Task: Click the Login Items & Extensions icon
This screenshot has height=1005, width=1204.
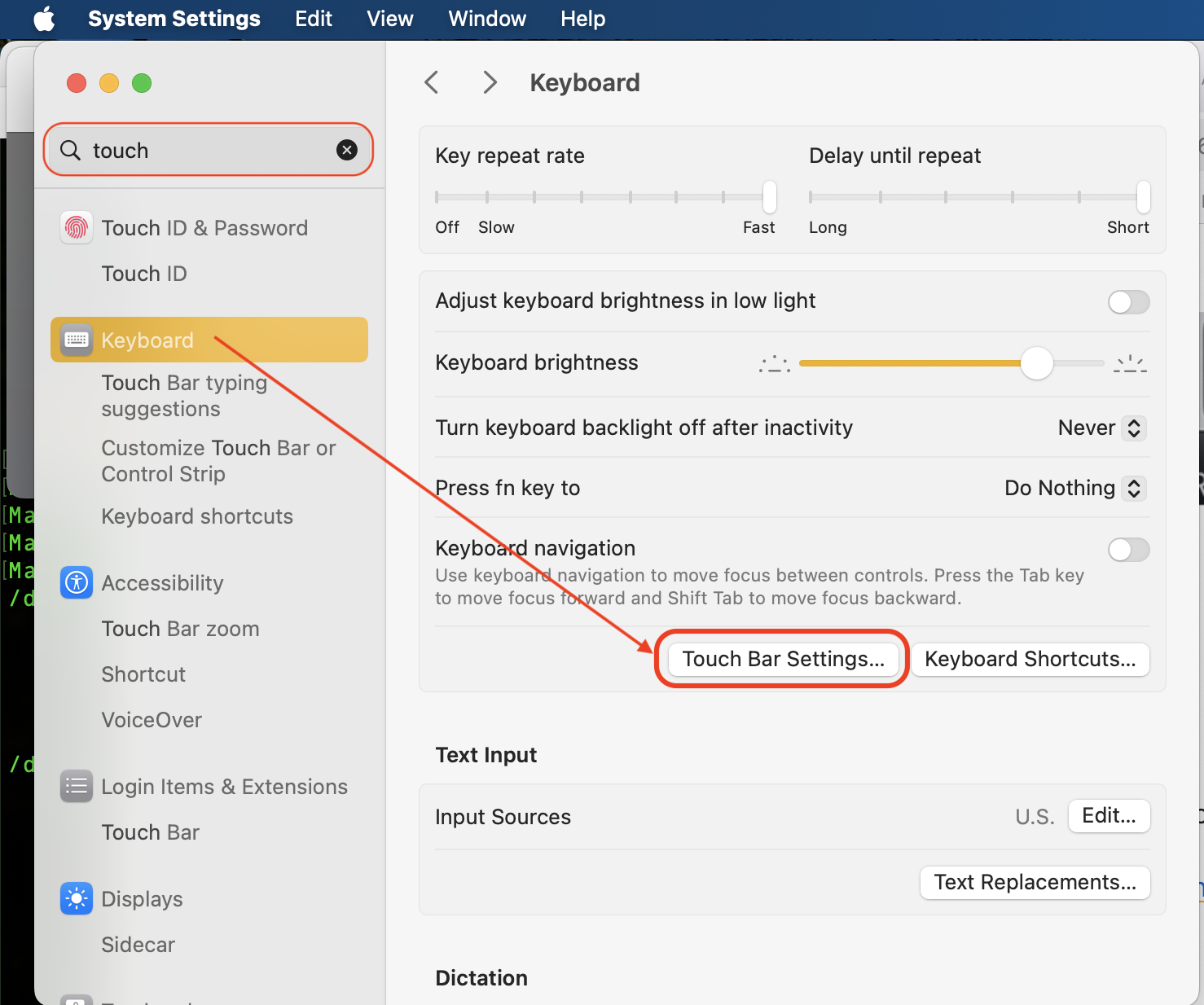Action: coord(77,786)
